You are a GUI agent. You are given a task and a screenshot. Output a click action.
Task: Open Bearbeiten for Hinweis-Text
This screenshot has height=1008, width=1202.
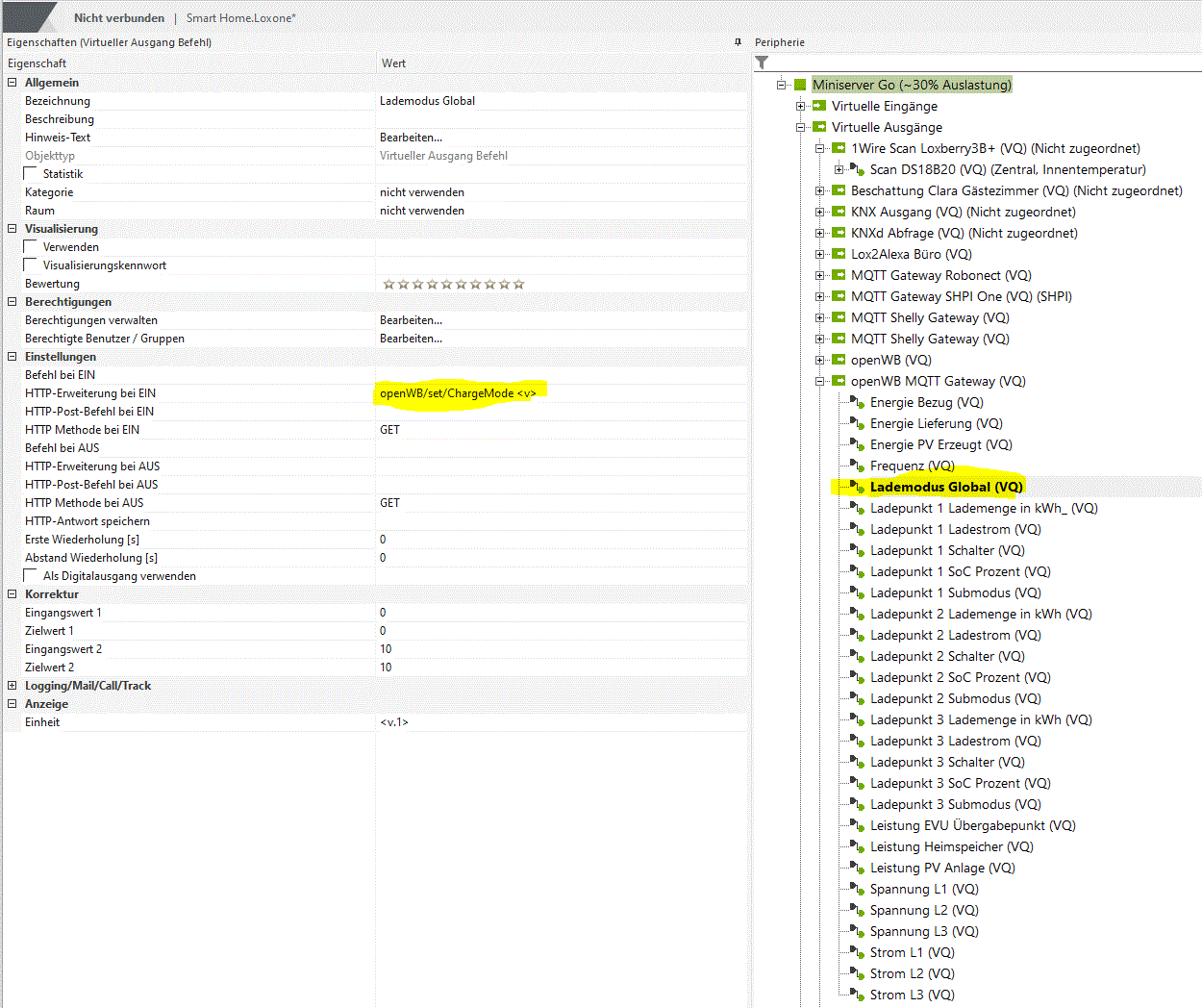pos(411,138)
